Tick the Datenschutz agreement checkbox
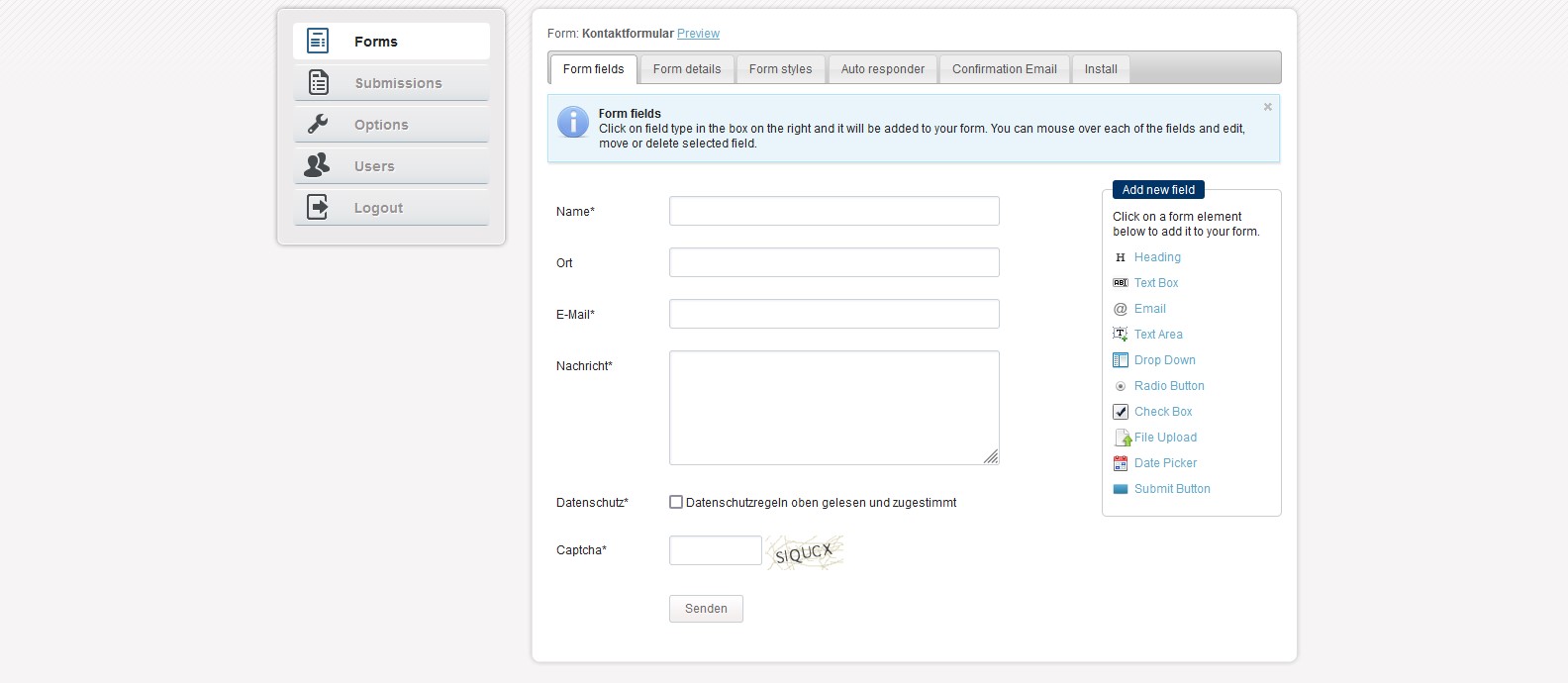1568x683 pixels. [676, 502]
